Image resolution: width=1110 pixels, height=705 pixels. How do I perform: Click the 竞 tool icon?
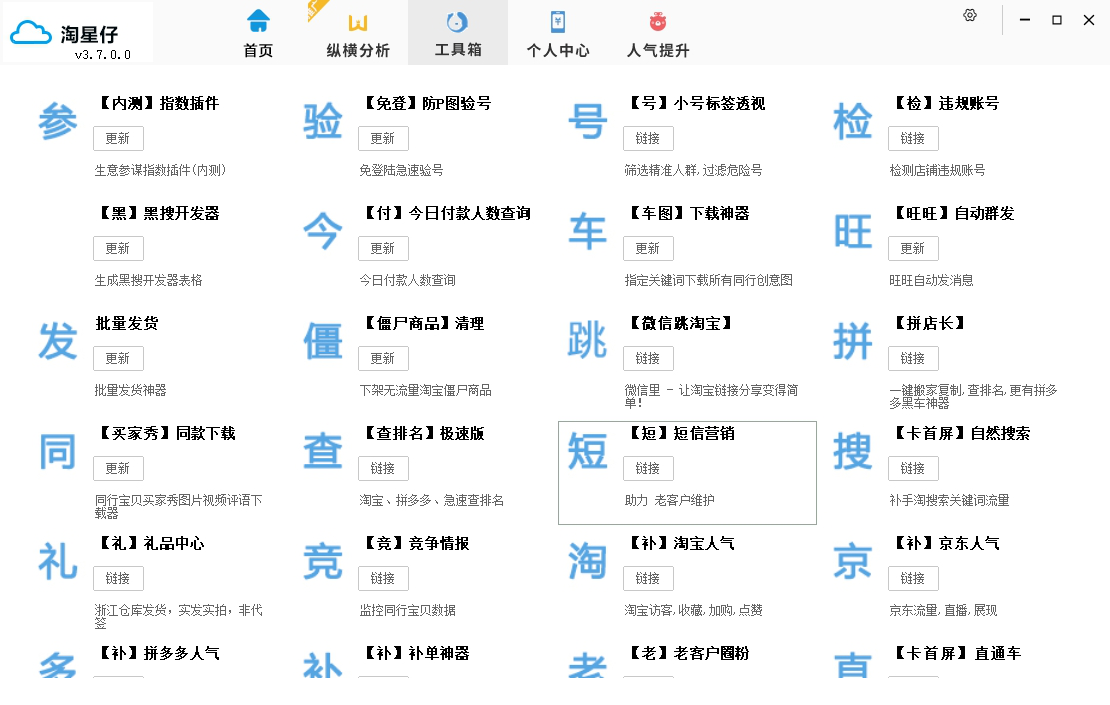(x=323, y=561)
